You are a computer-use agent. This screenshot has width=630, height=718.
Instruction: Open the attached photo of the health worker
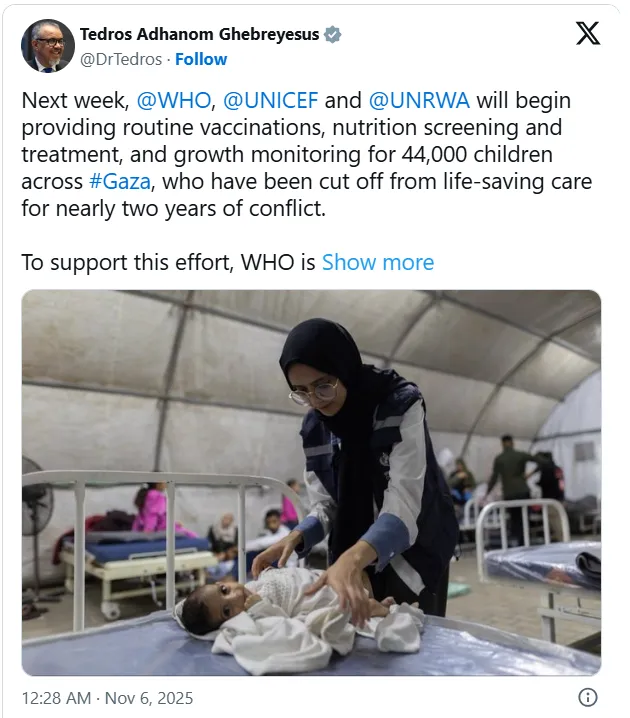311,483
